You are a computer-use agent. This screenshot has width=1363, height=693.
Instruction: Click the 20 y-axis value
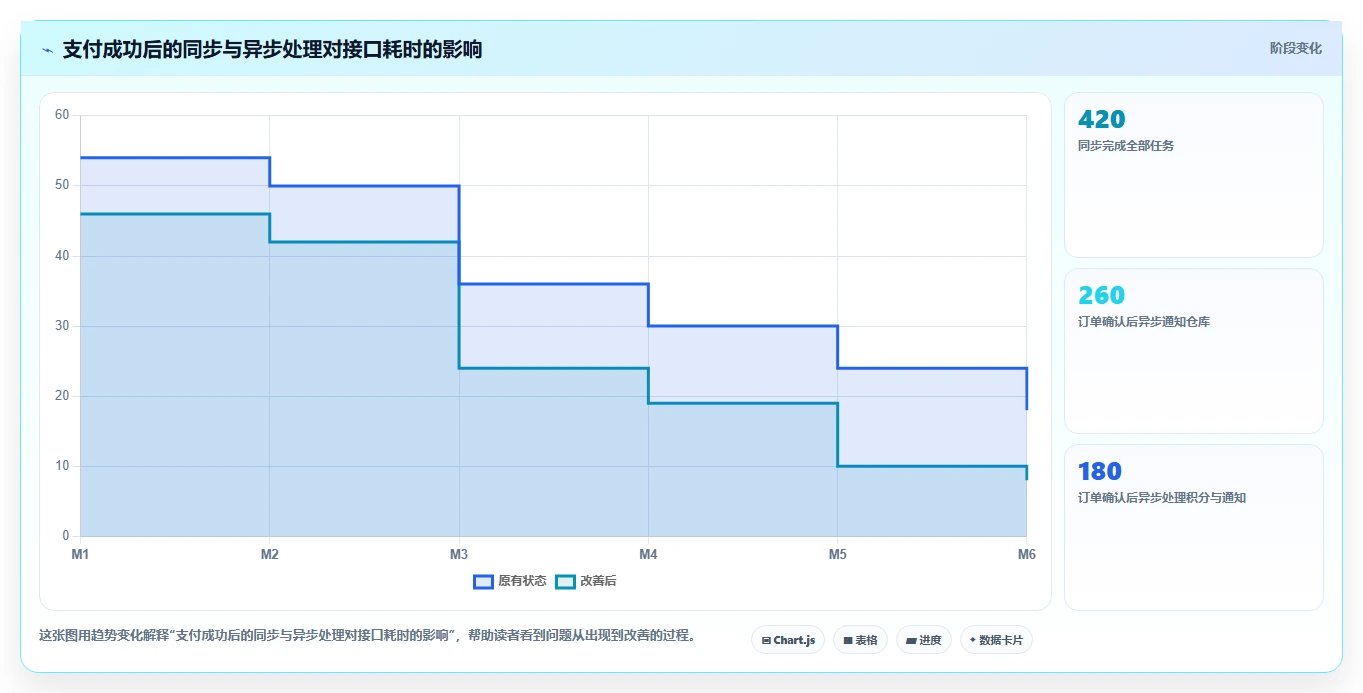(62, 396)
